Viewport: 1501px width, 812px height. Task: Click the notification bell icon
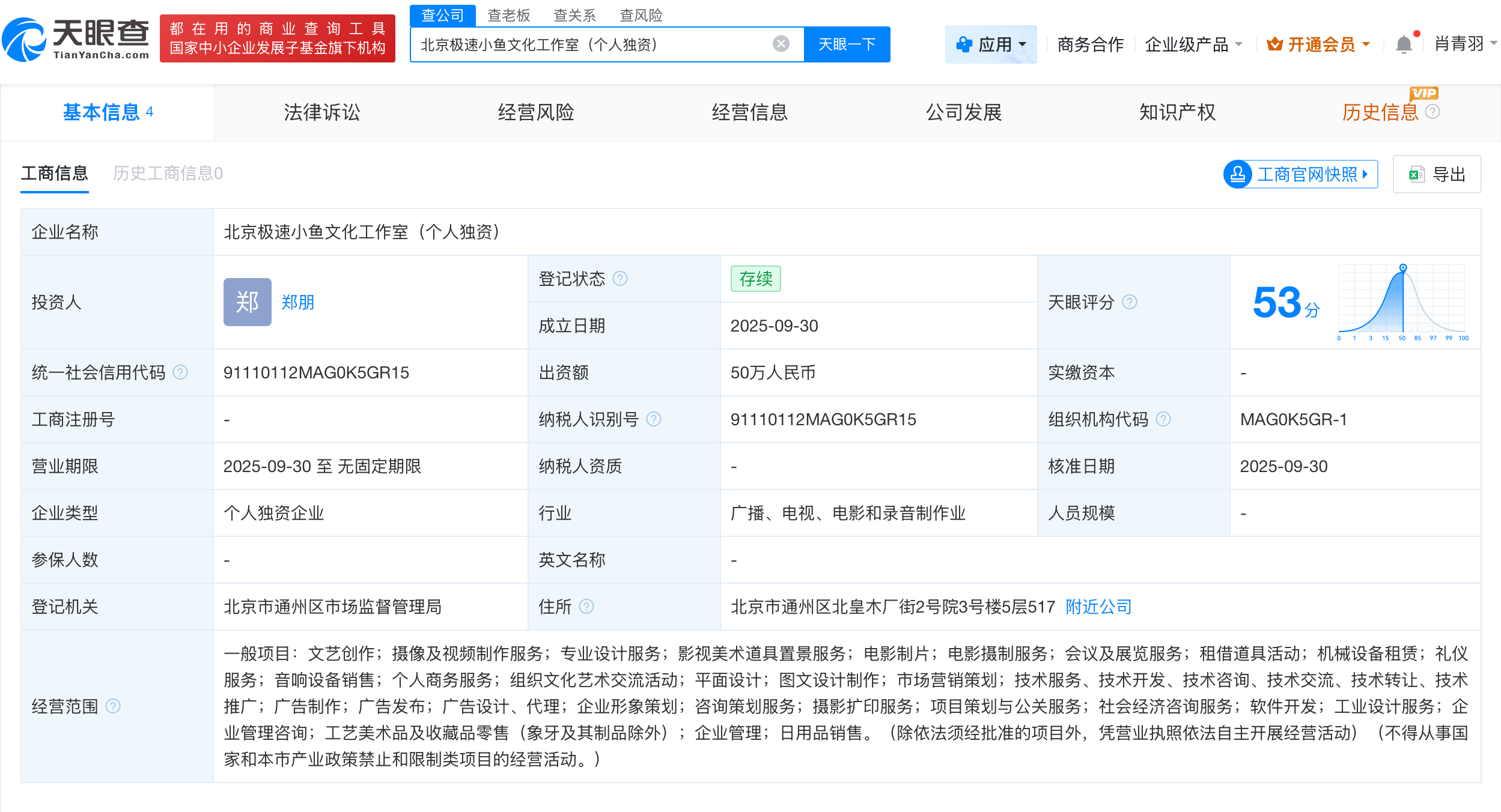(1404, 44)
